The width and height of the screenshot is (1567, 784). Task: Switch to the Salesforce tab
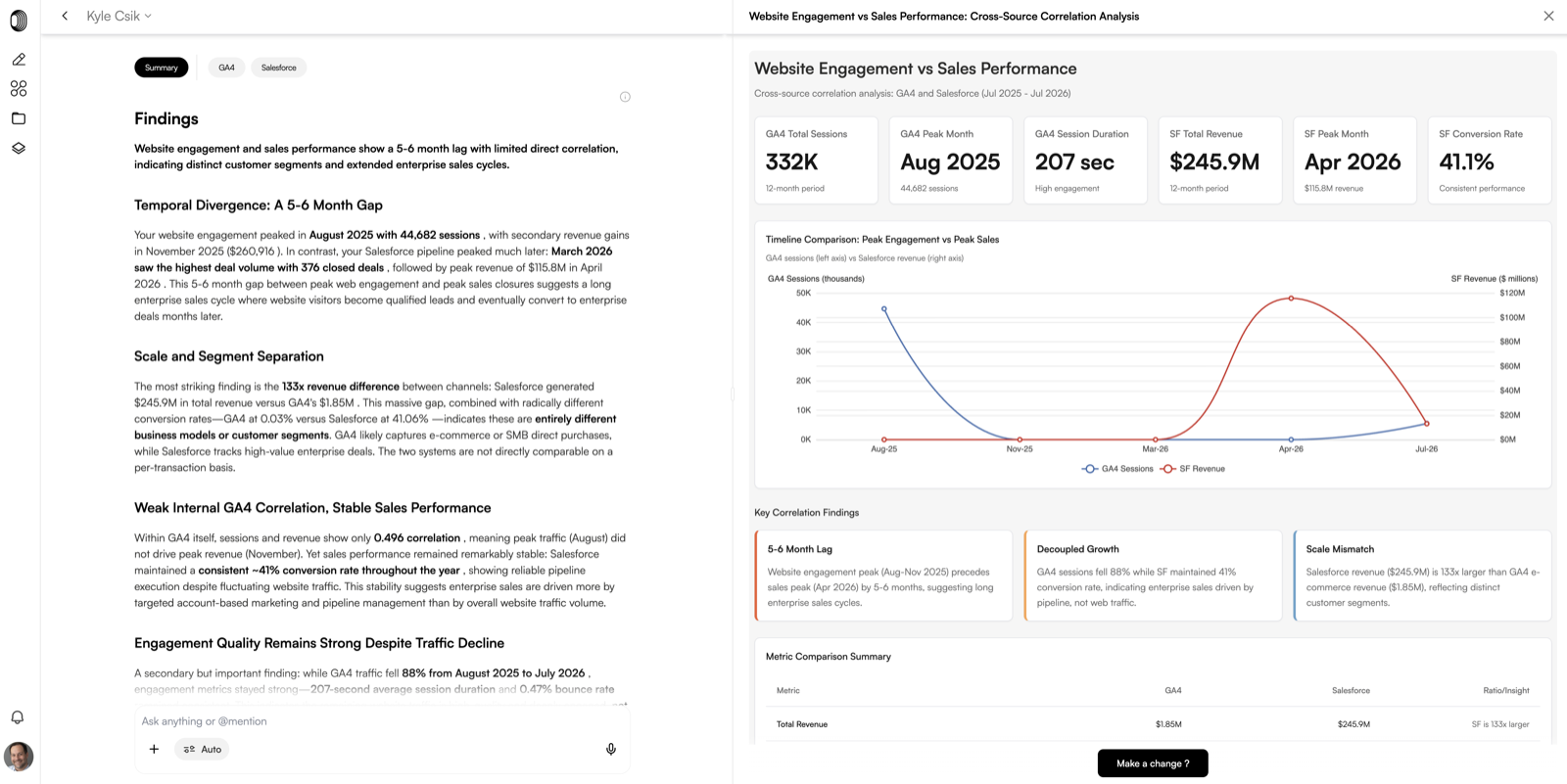pos(279,68)
